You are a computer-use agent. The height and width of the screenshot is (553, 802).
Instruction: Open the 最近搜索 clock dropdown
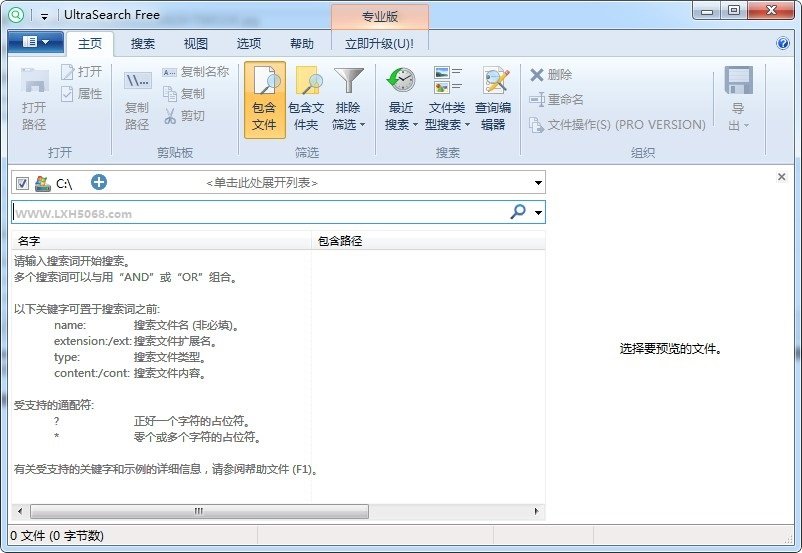pos(401,100)
